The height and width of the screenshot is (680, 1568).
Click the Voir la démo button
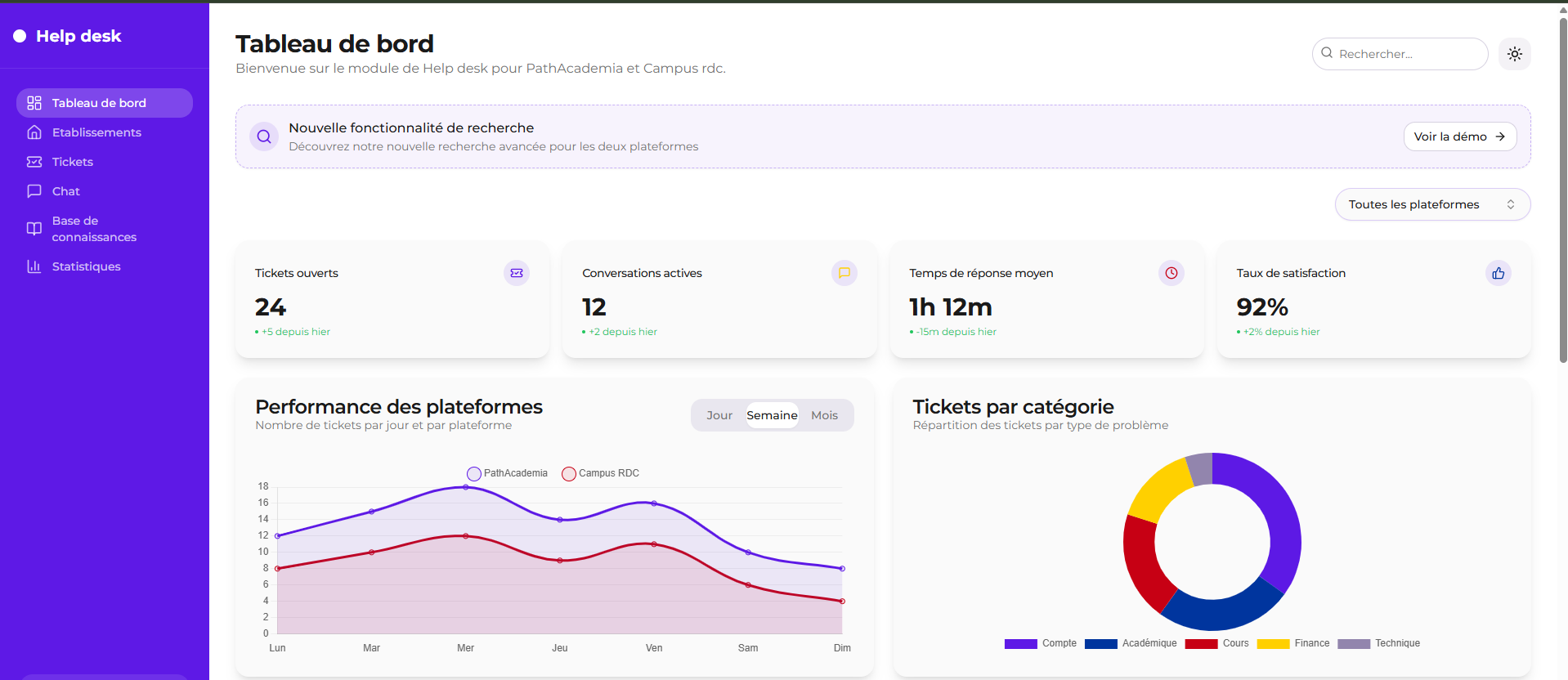(1459, 136)
